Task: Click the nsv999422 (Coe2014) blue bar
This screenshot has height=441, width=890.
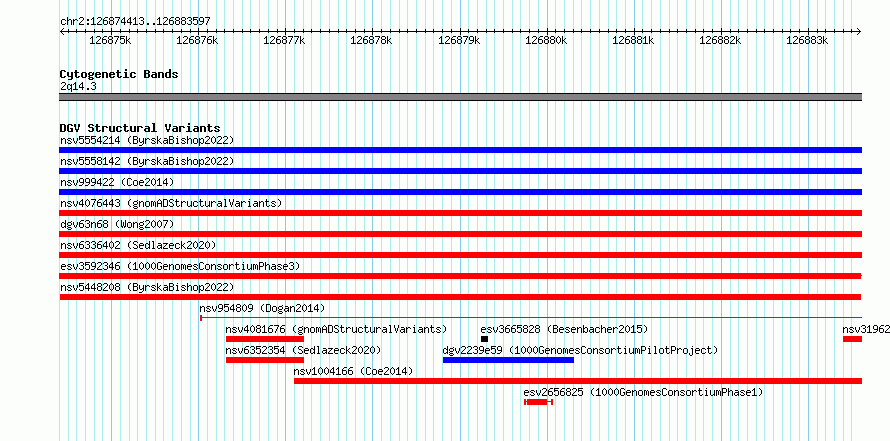Action: [x=460, y=192]
